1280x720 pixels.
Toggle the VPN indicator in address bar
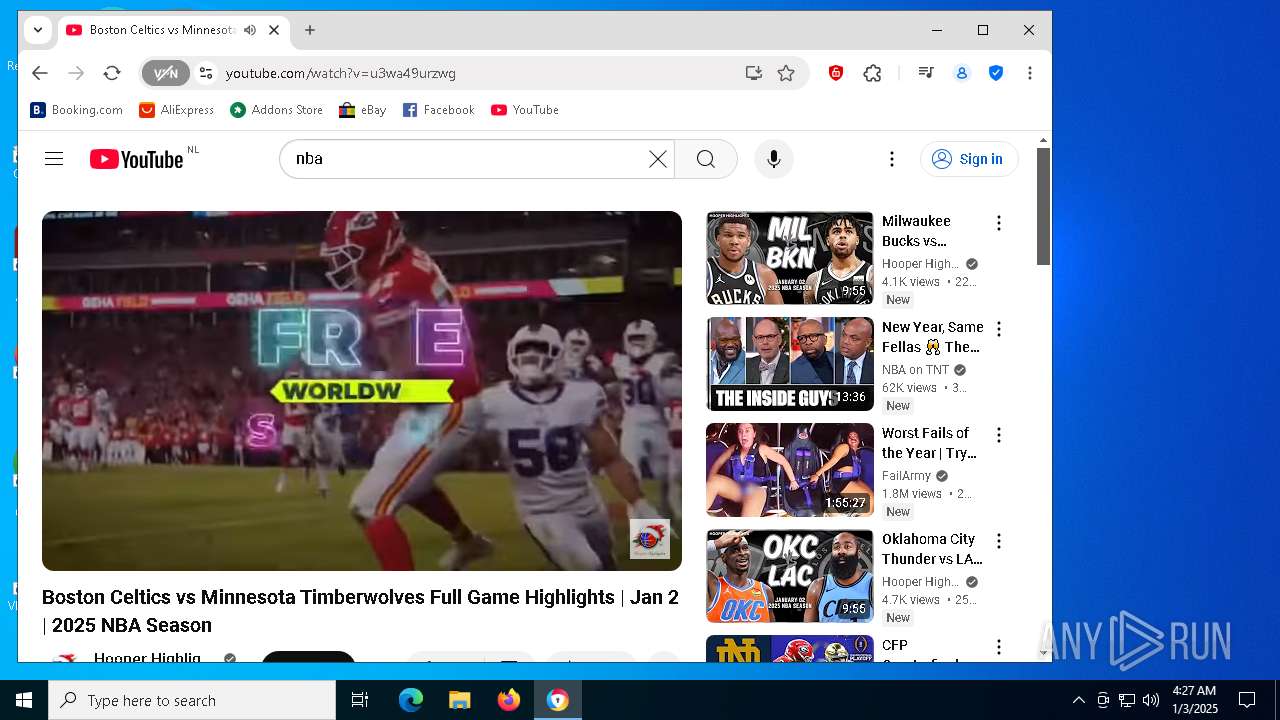[x=165, y=73]
